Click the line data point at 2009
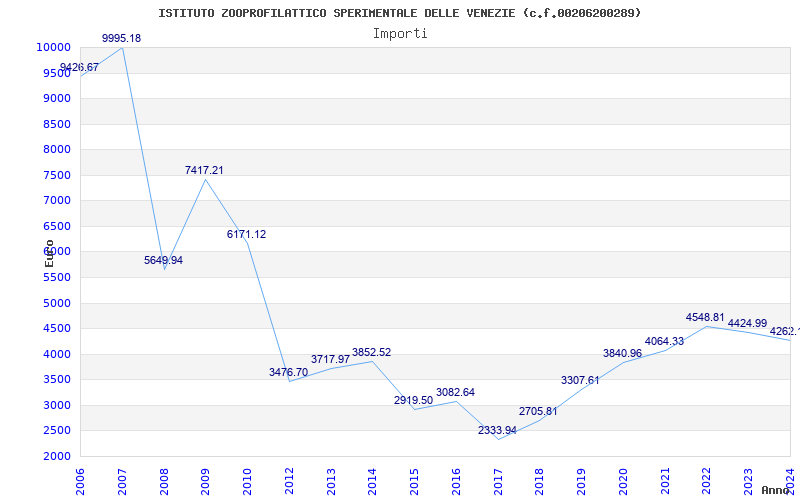This screenshot has width=800, height=500. point(206,180)
